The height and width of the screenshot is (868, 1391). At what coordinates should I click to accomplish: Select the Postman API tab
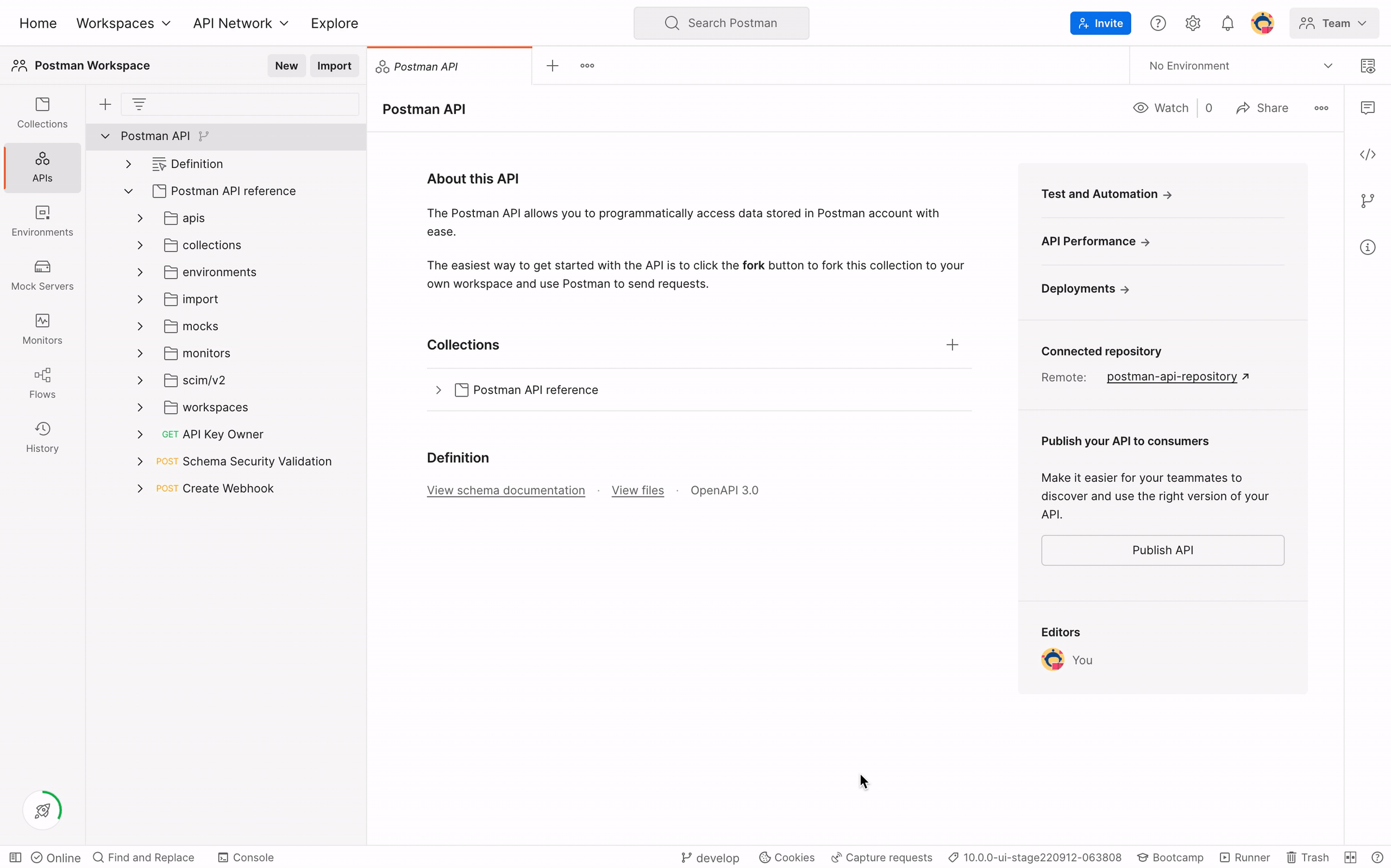(449, 66)
